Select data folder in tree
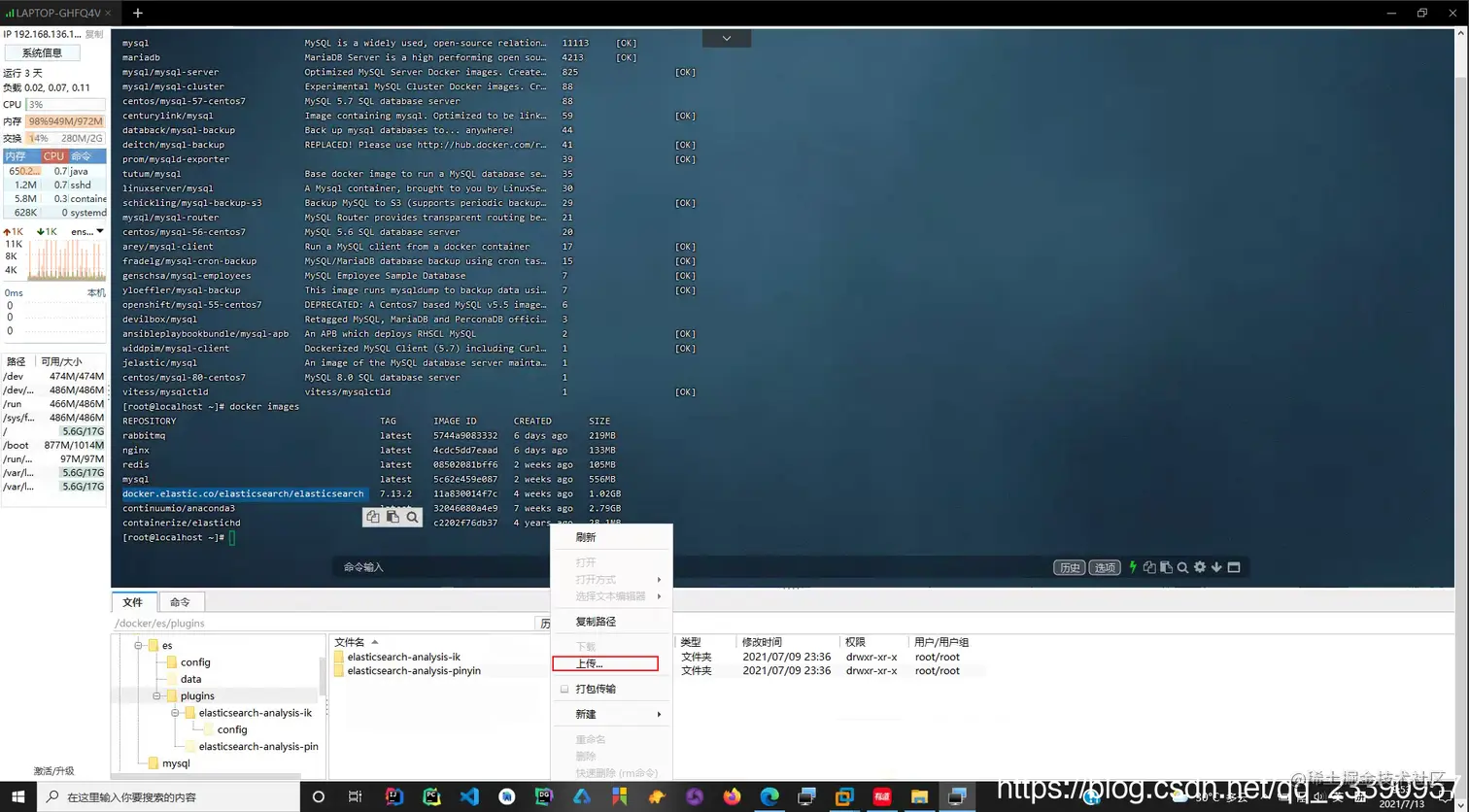This screenshot has height=812, width=1469. pos(191,679)
